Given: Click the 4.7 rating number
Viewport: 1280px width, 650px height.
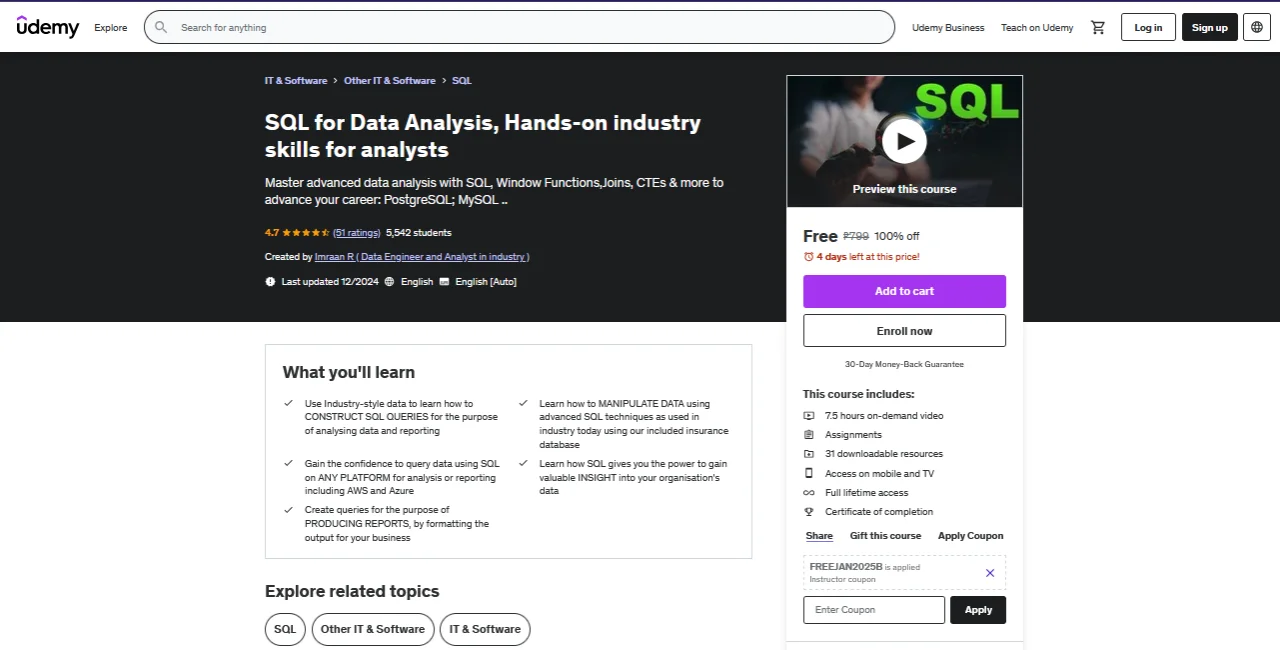Looking at the screenshot, I should pyautogui.click(x=272, y=233).
